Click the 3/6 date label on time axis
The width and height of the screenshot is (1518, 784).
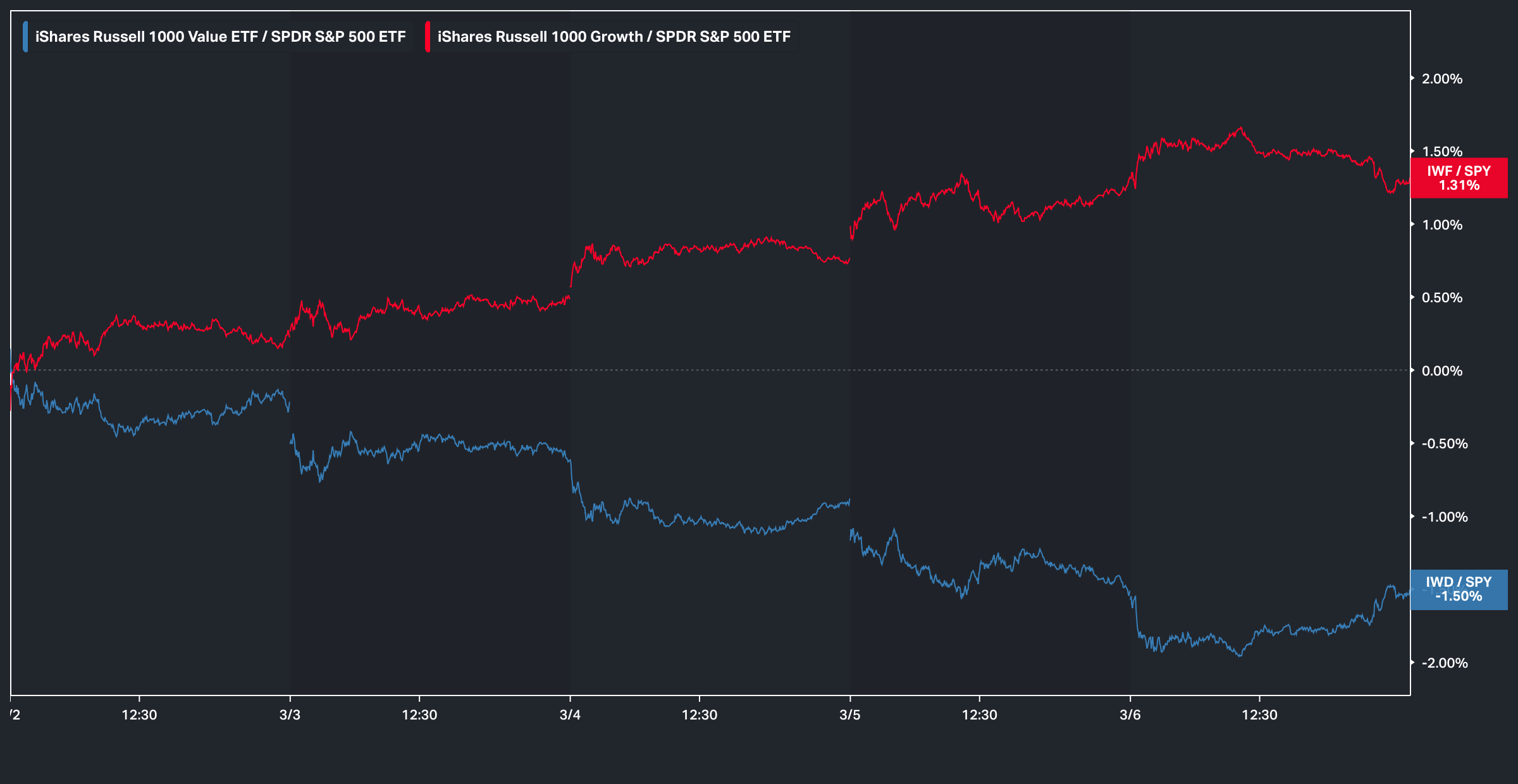(x=1130, y=715)
